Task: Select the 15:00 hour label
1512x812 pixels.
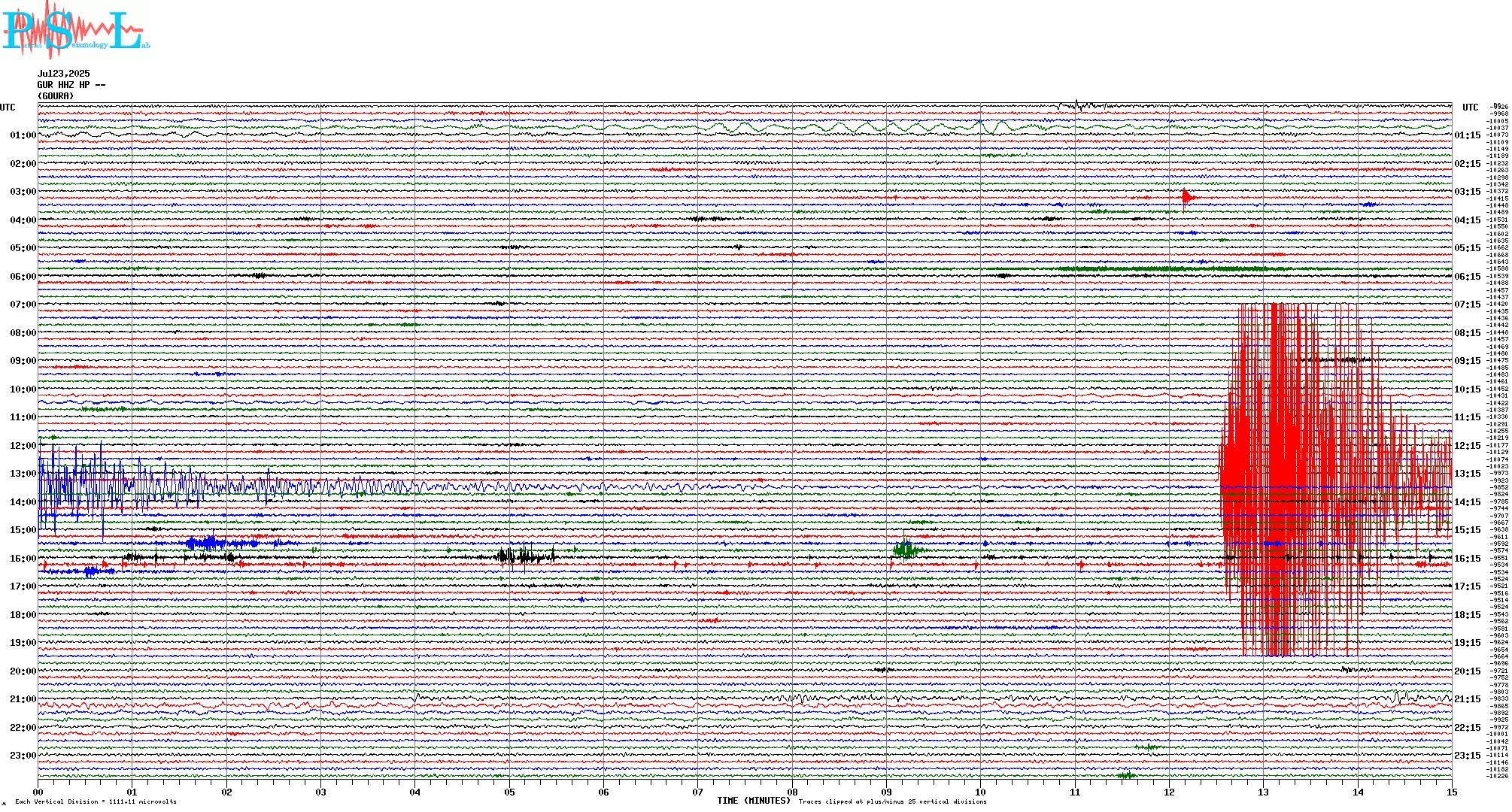Action: pyautogui.click(x=23, y=530)
